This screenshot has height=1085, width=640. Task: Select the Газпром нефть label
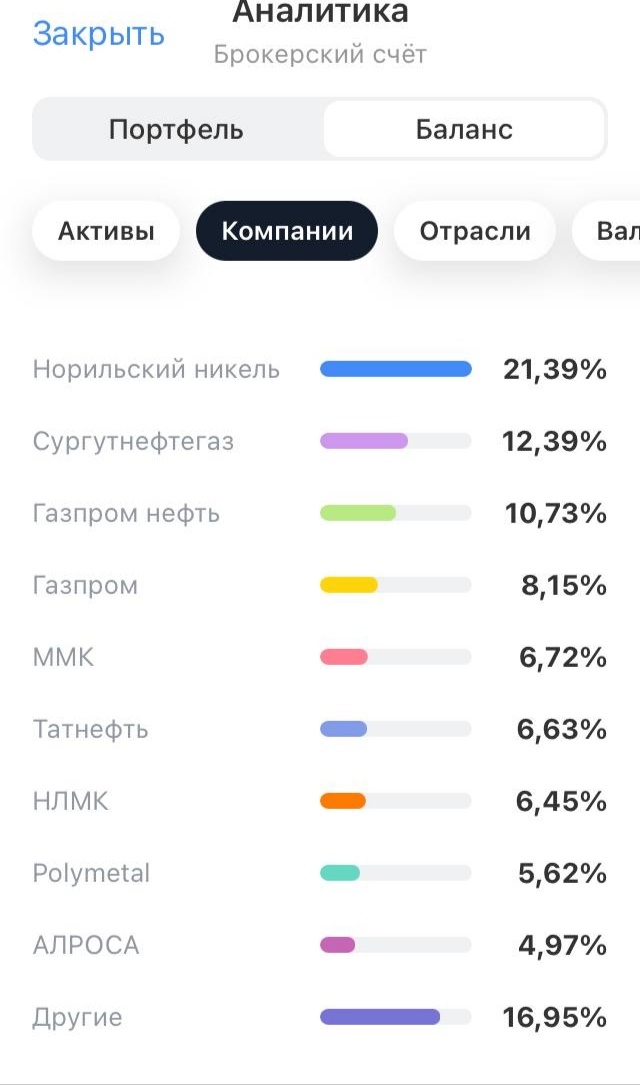tap(126, 514)
